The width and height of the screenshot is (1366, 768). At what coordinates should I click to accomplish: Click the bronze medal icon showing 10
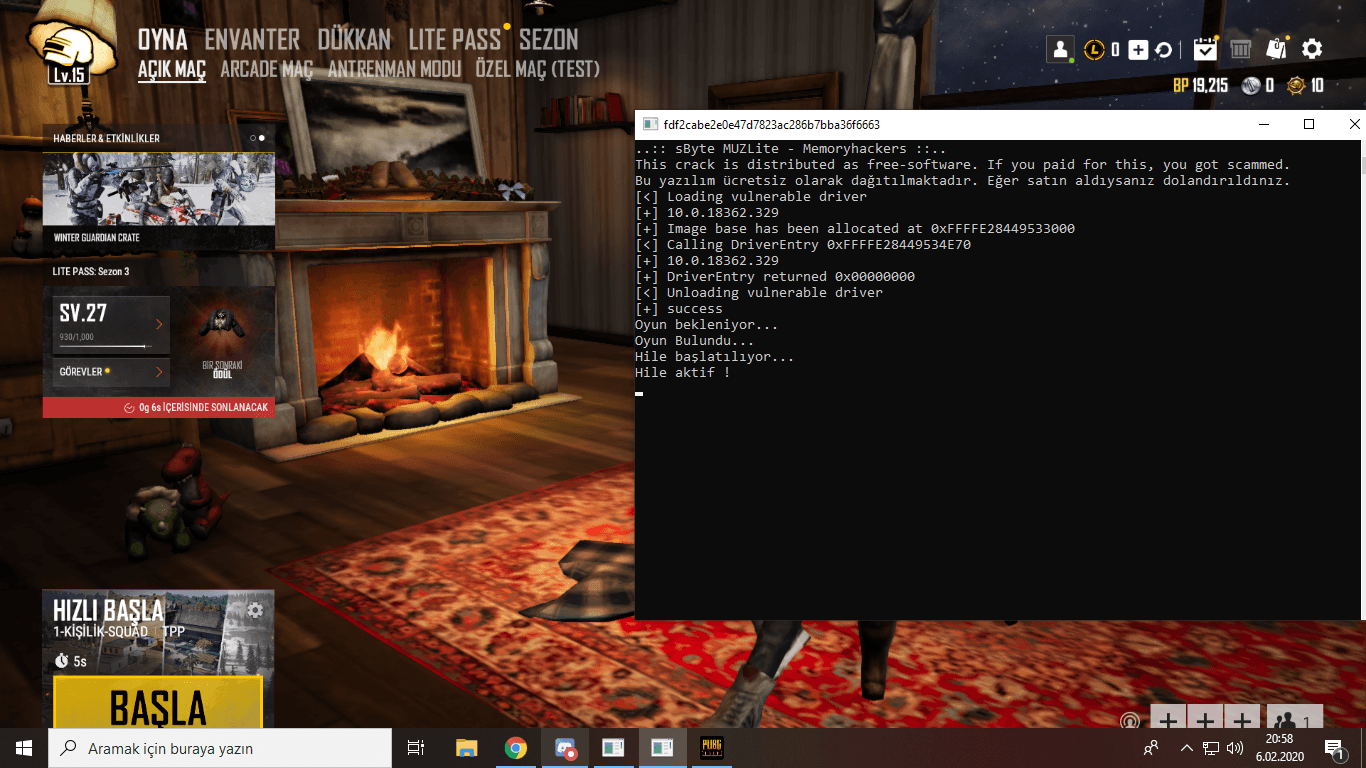(x=1296, y=86)
